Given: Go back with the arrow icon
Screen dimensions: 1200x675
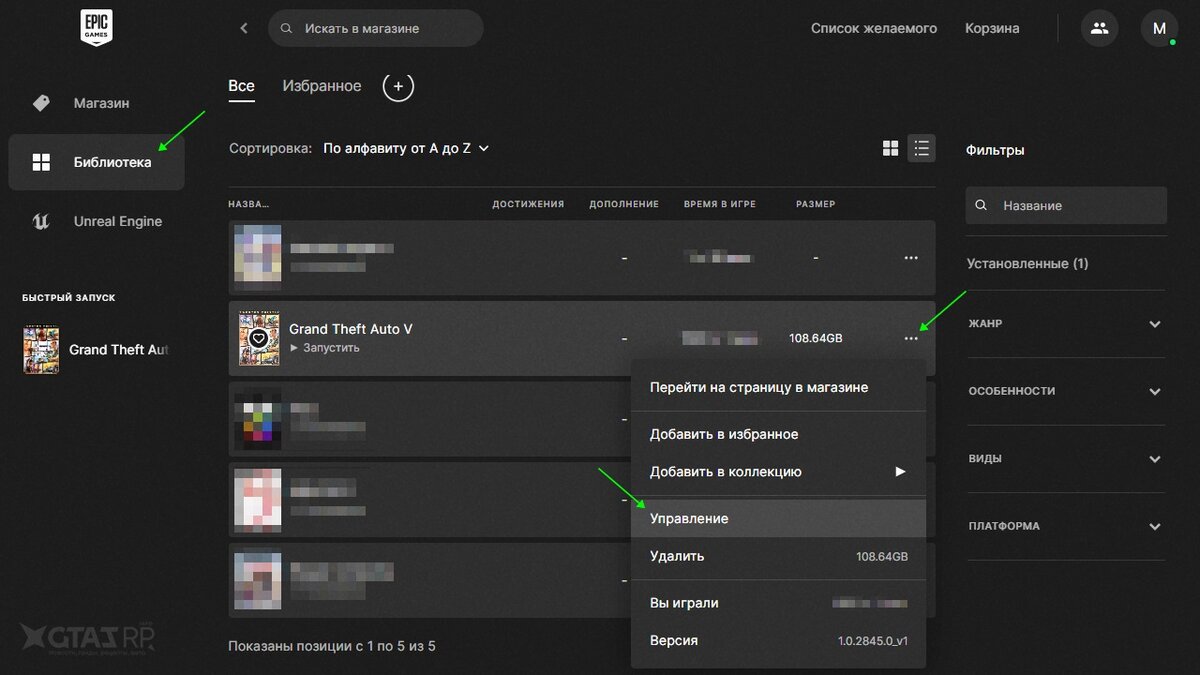Looking at the screenshot, I should 244,28.
